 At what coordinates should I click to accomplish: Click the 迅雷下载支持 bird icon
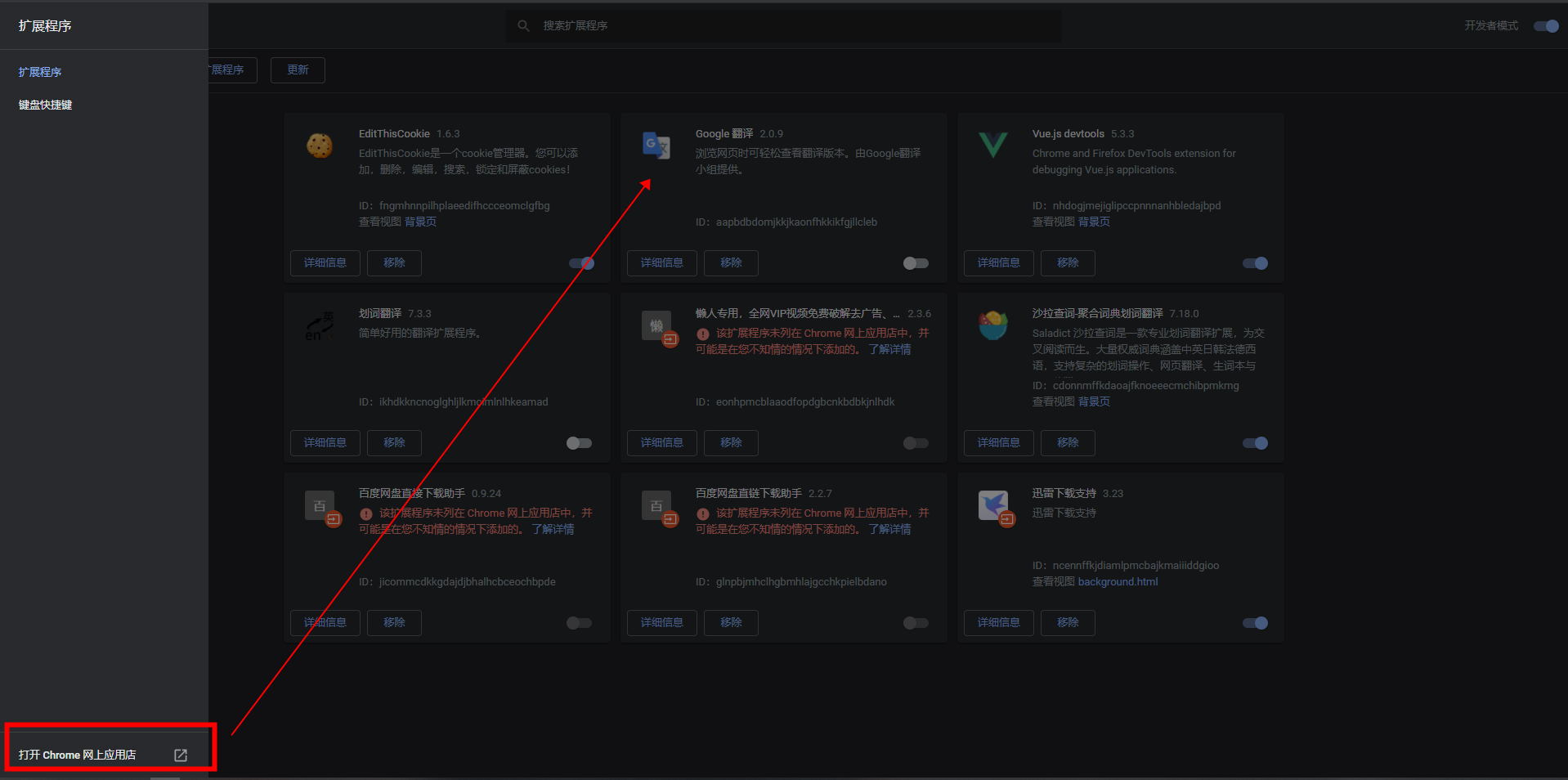(x=992, y=505)
